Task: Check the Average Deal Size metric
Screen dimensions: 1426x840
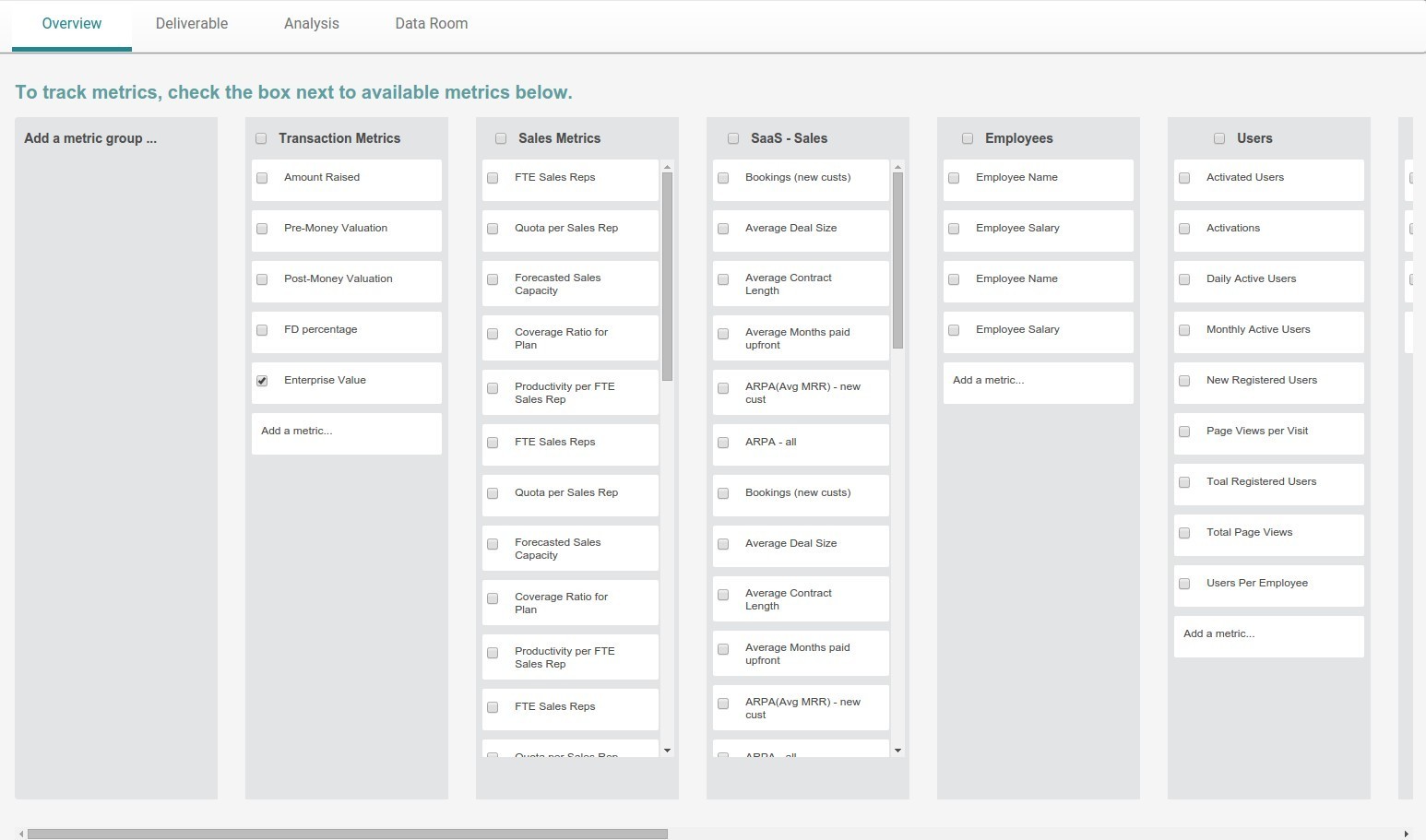Action: (723, 229)
